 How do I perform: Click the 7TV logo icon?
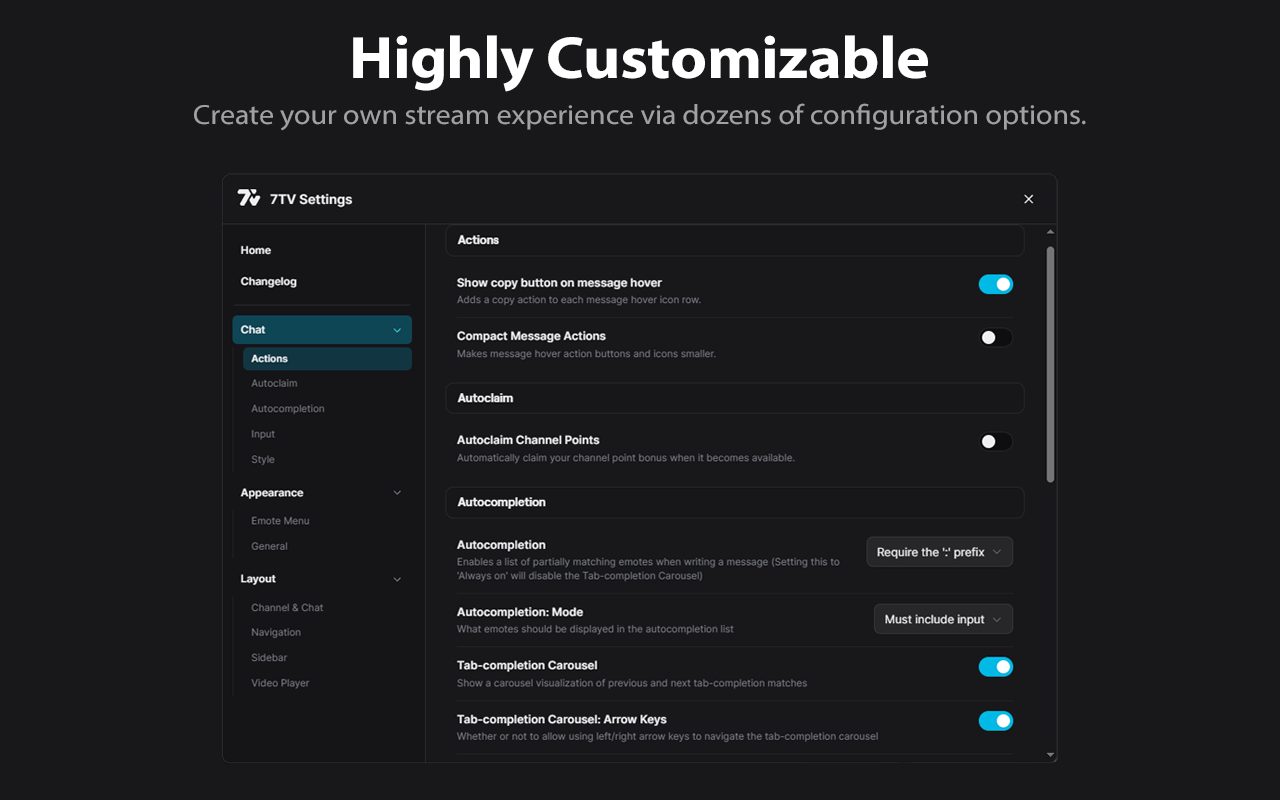(x=249, y=198)
